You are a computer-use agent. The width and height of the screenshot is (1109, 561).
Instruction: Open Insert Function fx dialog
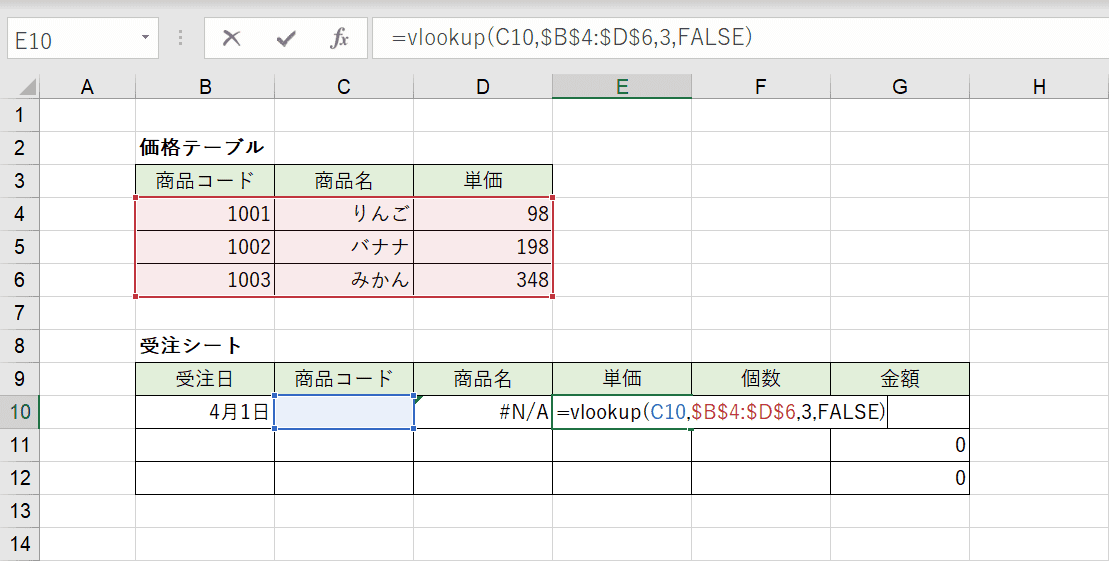coord(339,38)
